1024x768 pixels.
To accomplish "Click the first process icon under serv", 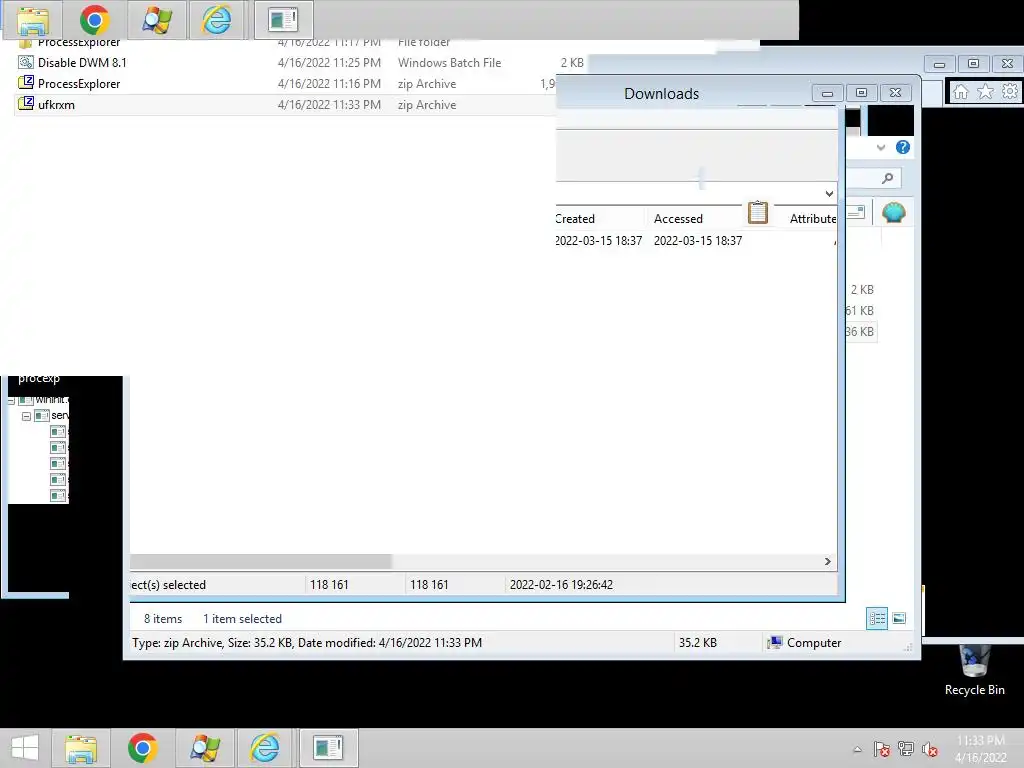I will (x=57, y=432).
